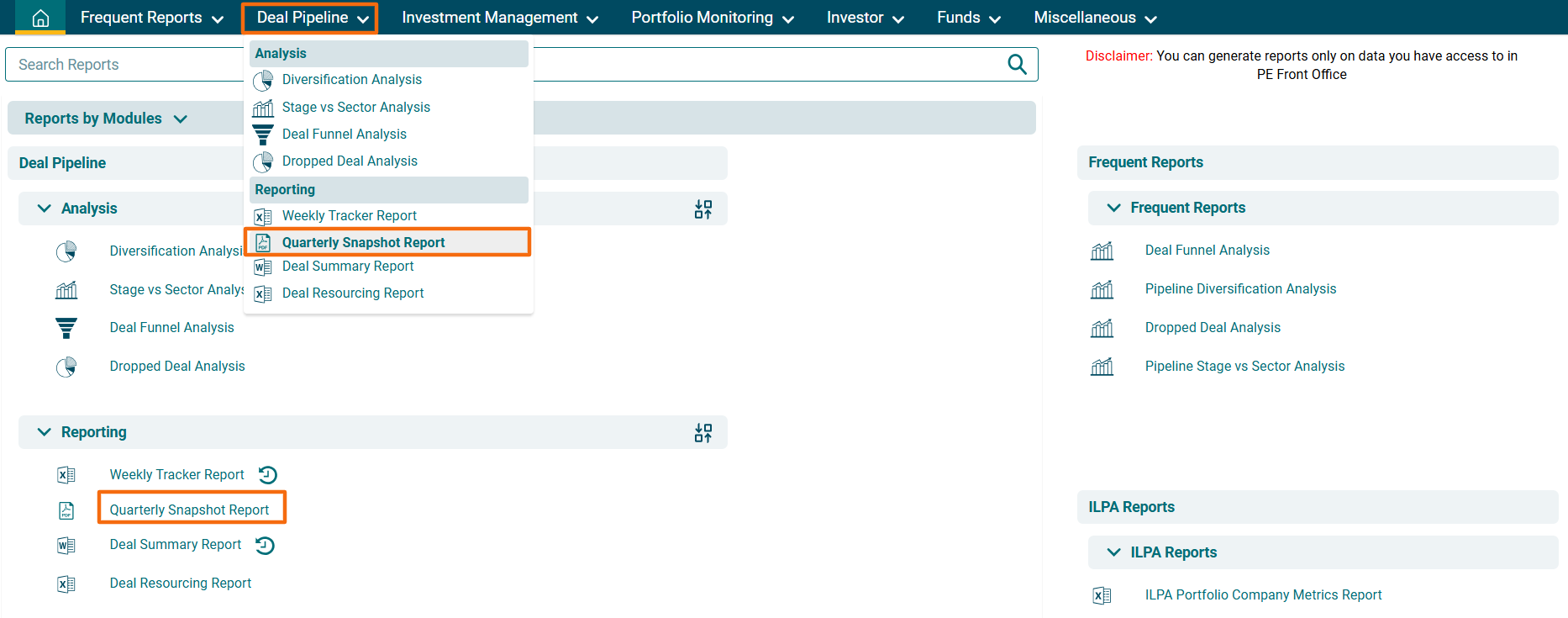This screenshot has height=618, width=1568.
Task: Open the Portfolio Monitoring menu
Action: [712, 18]
